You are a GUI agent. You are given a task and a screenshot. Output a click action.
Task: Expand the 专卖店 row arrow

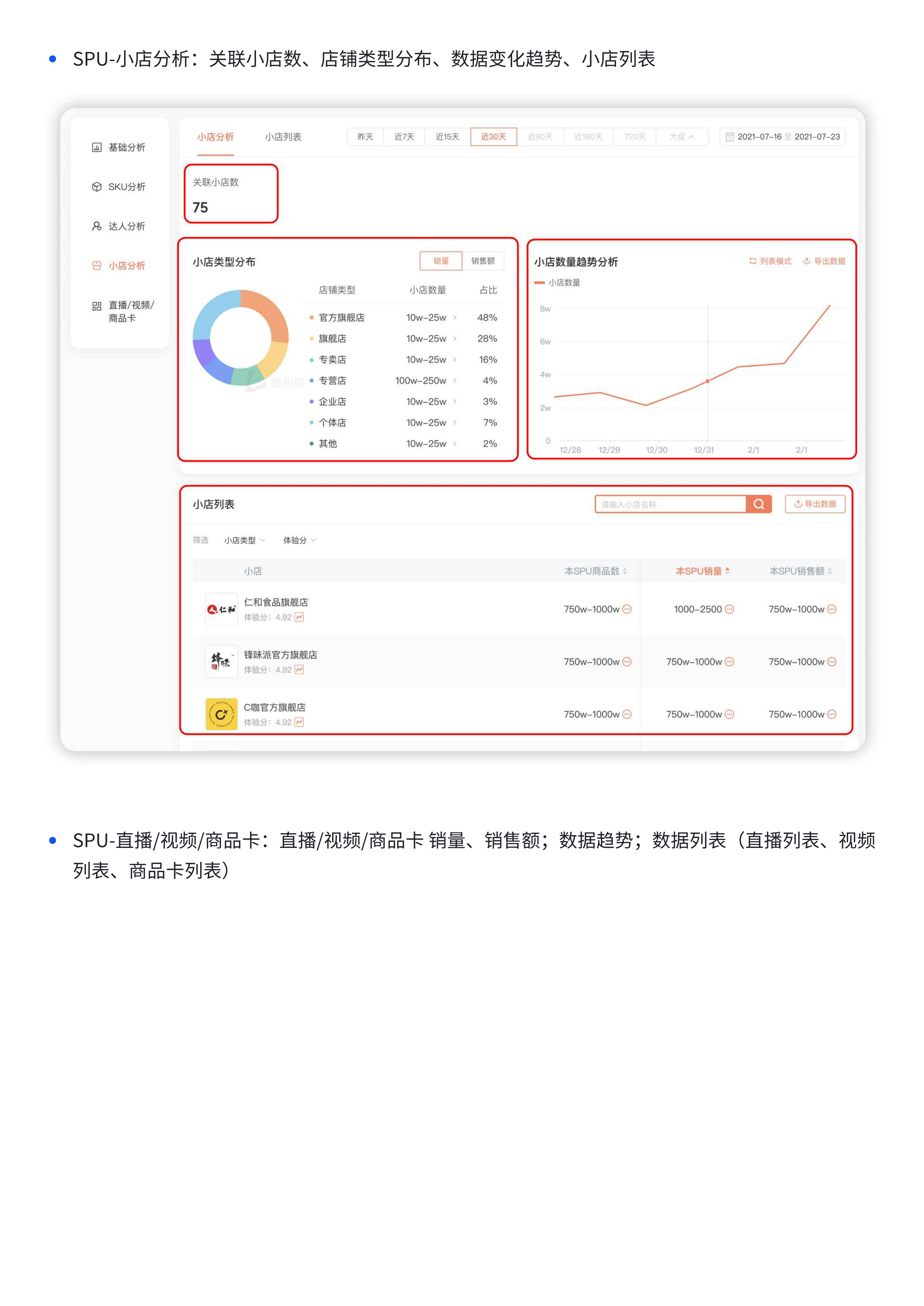[455, 360]
